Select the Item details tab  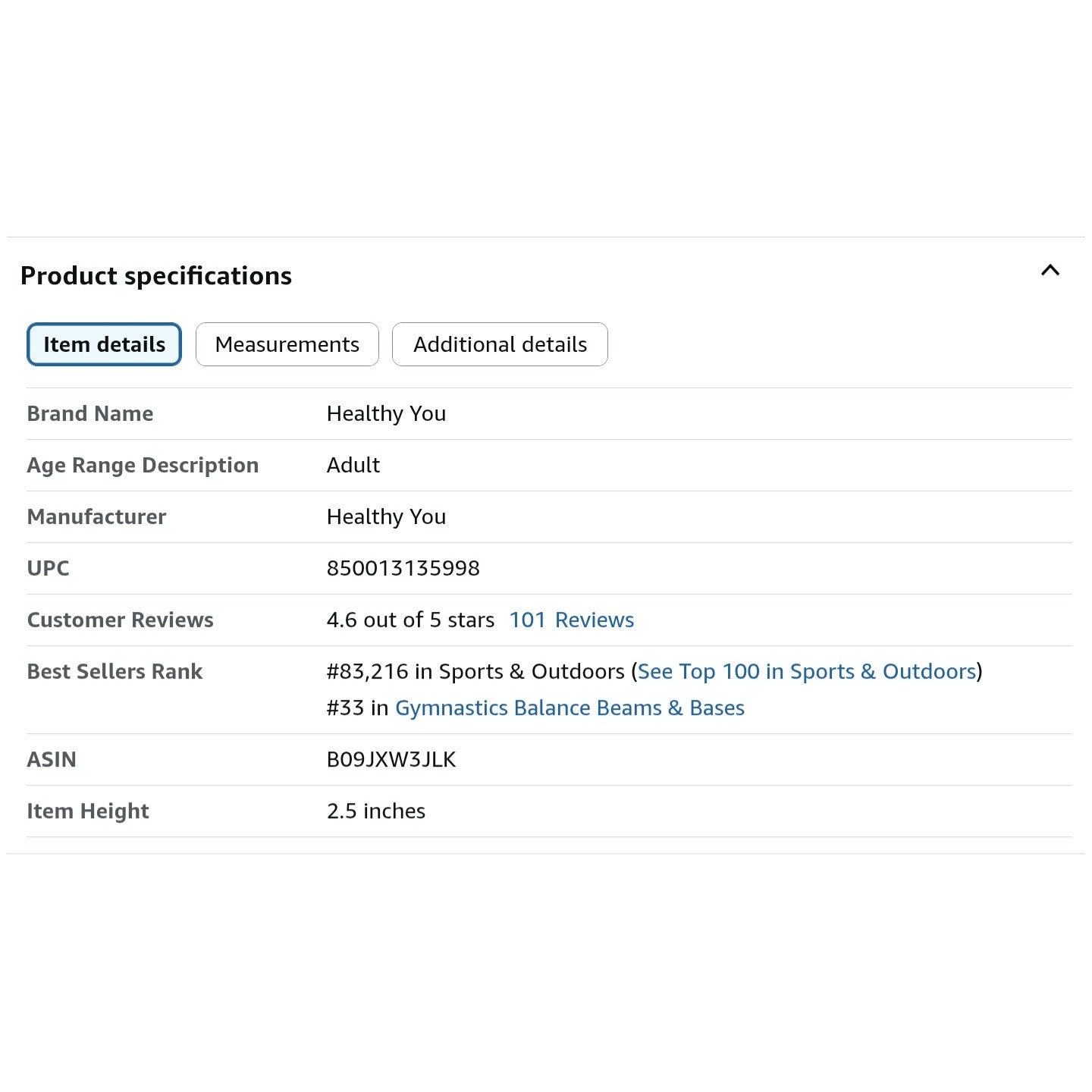tap(104, 344)
